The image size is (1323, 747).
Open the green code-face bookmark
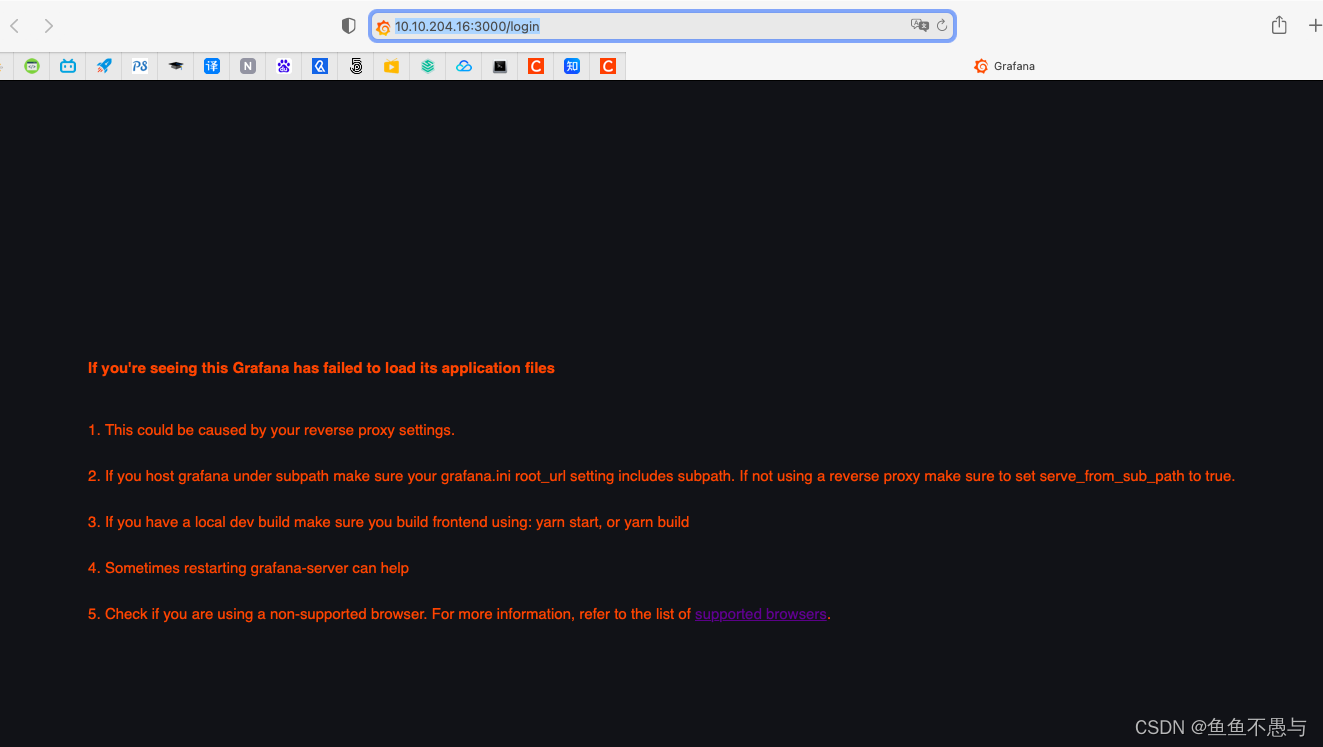tap(32, 66)
